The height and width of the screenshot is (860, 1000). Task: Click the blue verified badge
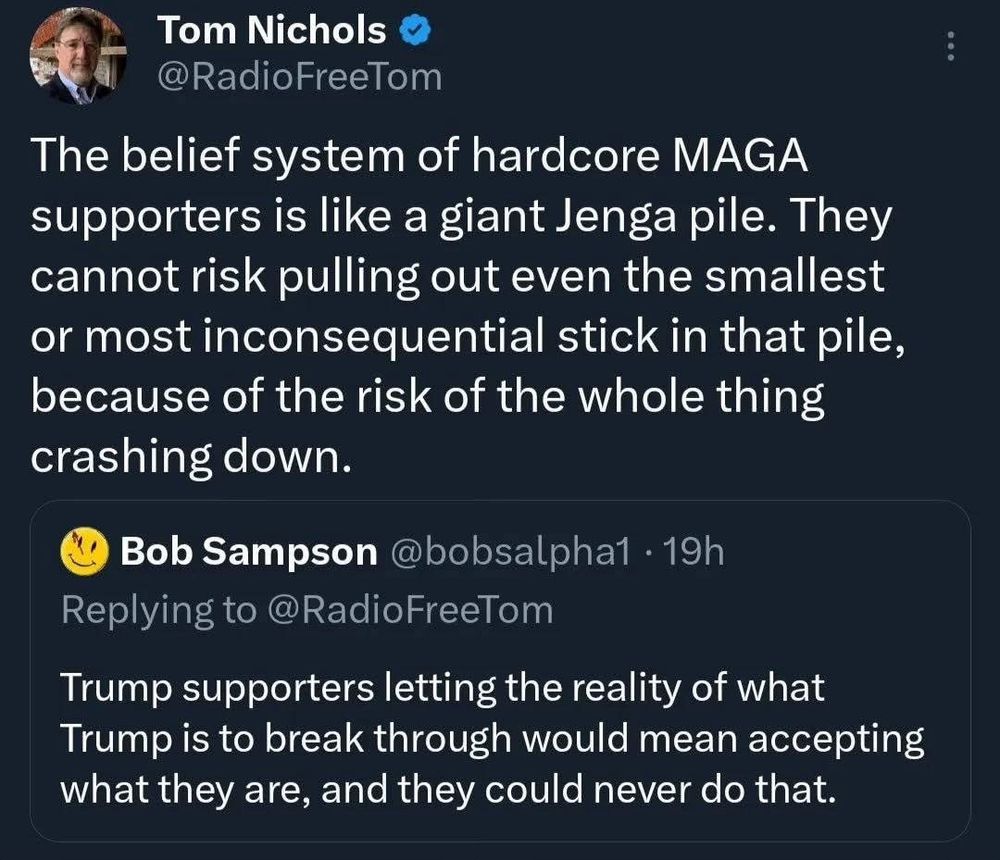pos(415,31)
